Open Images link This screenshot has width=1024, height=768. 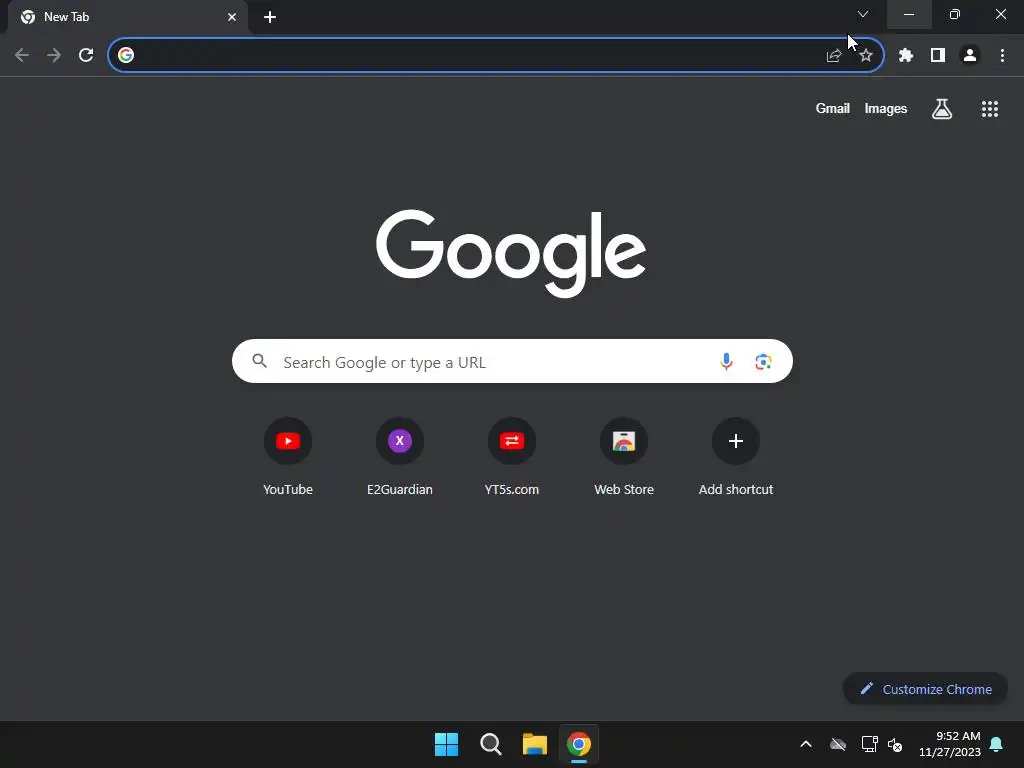click(886, 108)
